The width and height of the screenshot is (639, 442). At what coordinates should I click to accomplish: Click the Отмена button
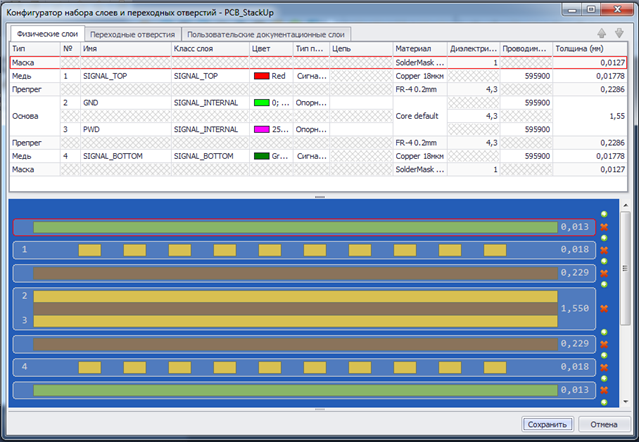pos(603,424)
